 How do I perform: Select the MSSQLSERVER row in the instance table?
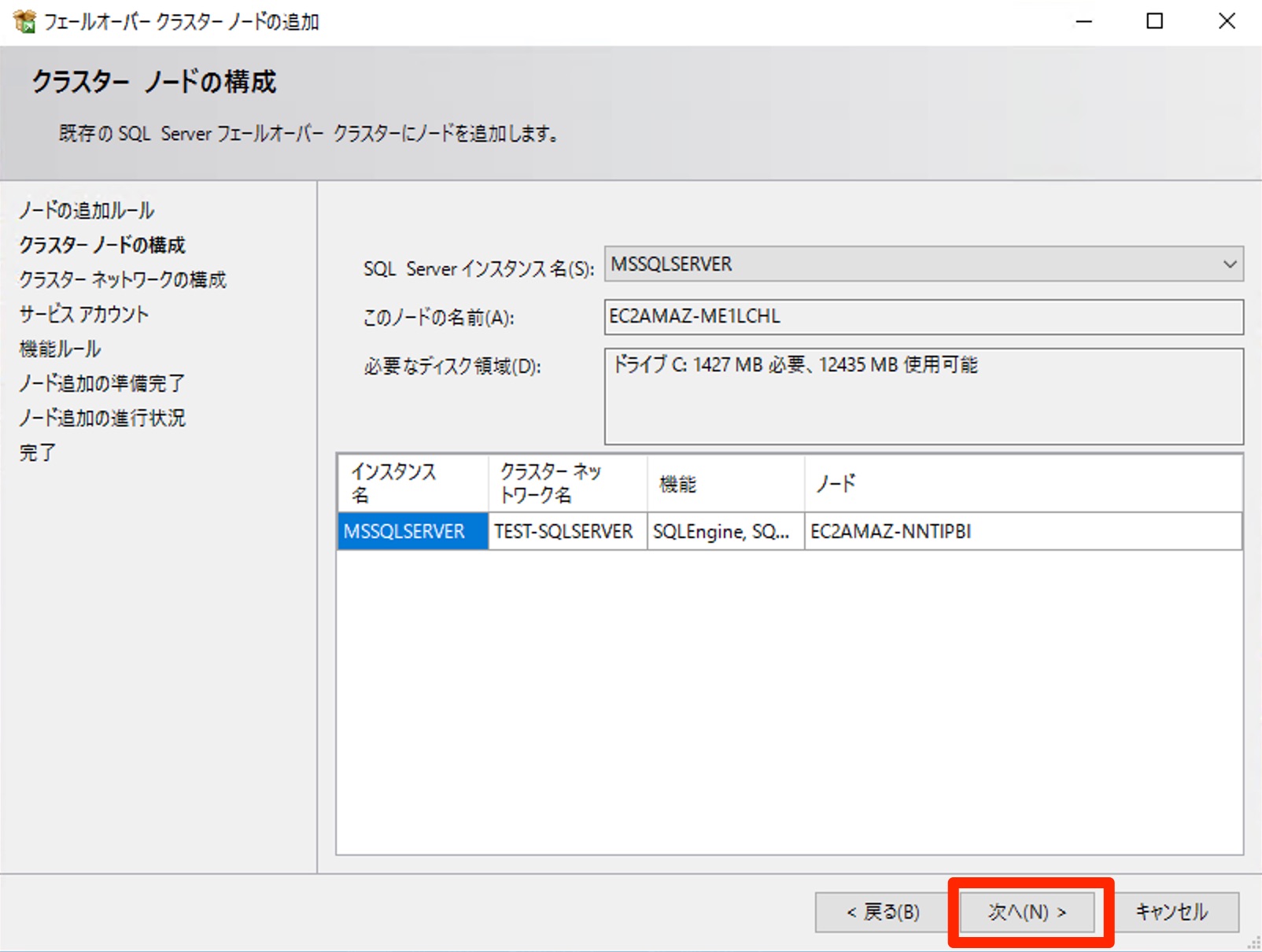pyautogui.click(x=411, y=531)
